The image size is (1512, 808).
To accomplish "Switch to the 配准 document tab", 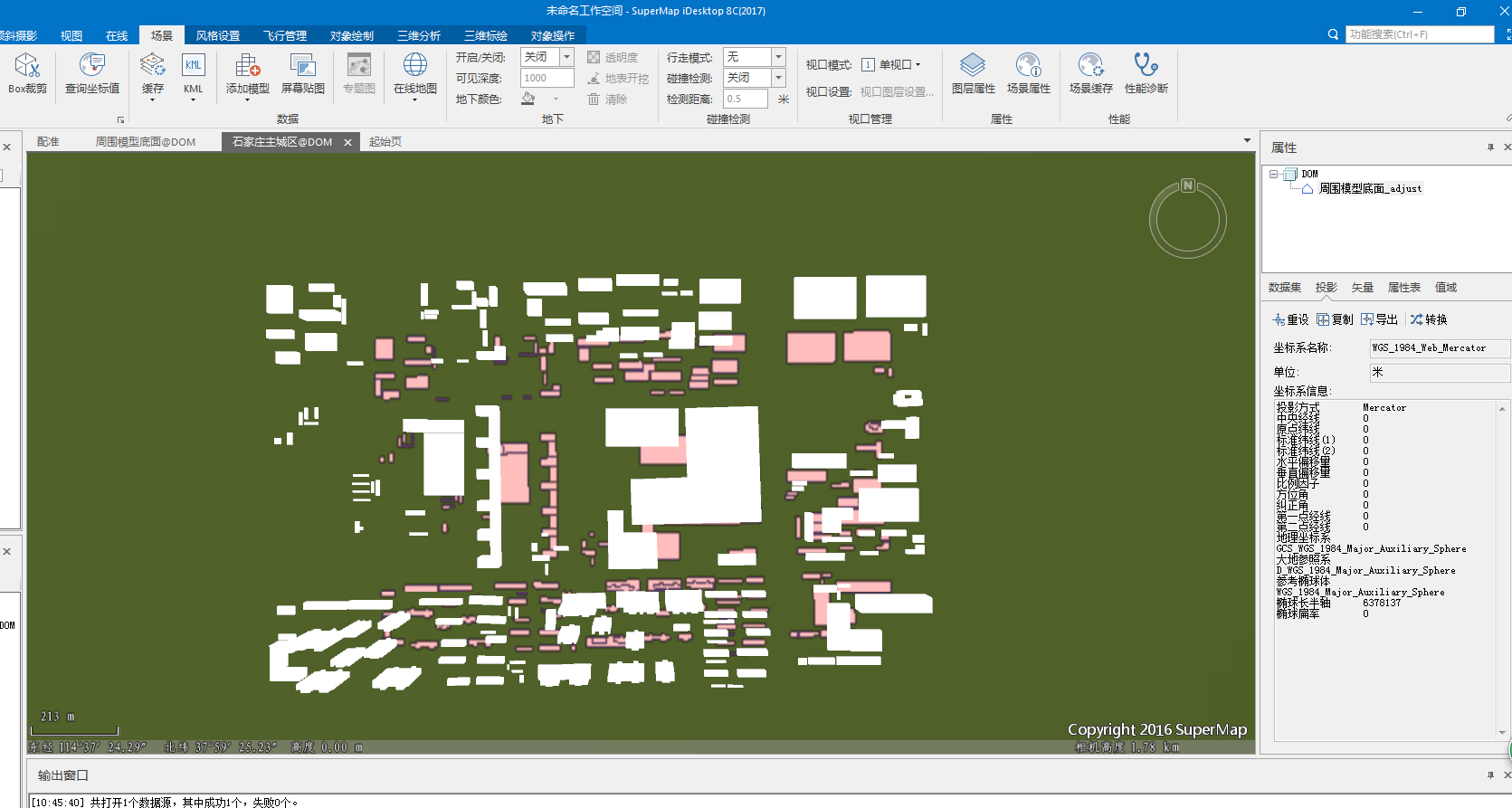I will coord(48,141).
